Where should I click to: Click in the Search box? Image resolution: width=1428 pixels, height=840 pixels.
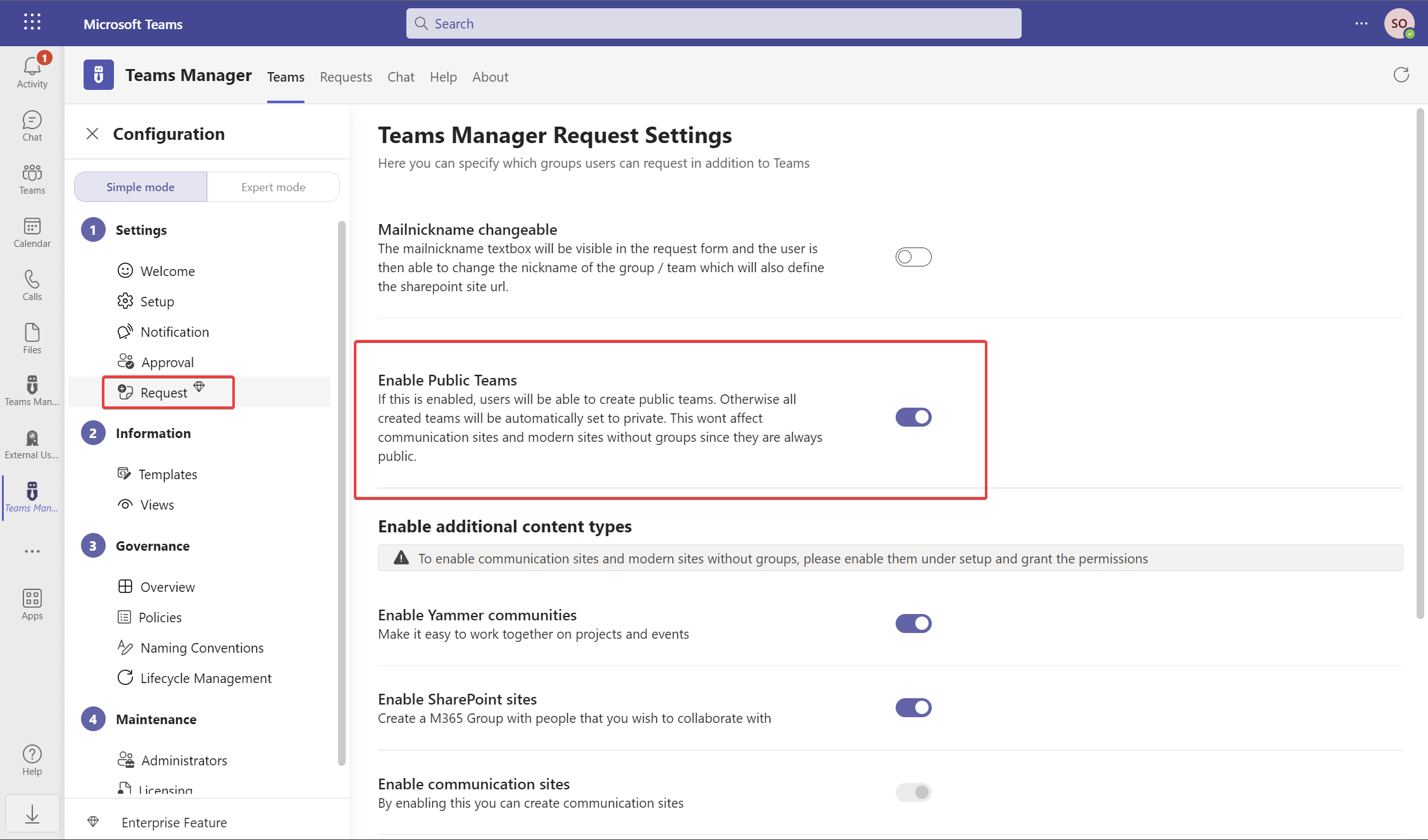tap(713, 23)
